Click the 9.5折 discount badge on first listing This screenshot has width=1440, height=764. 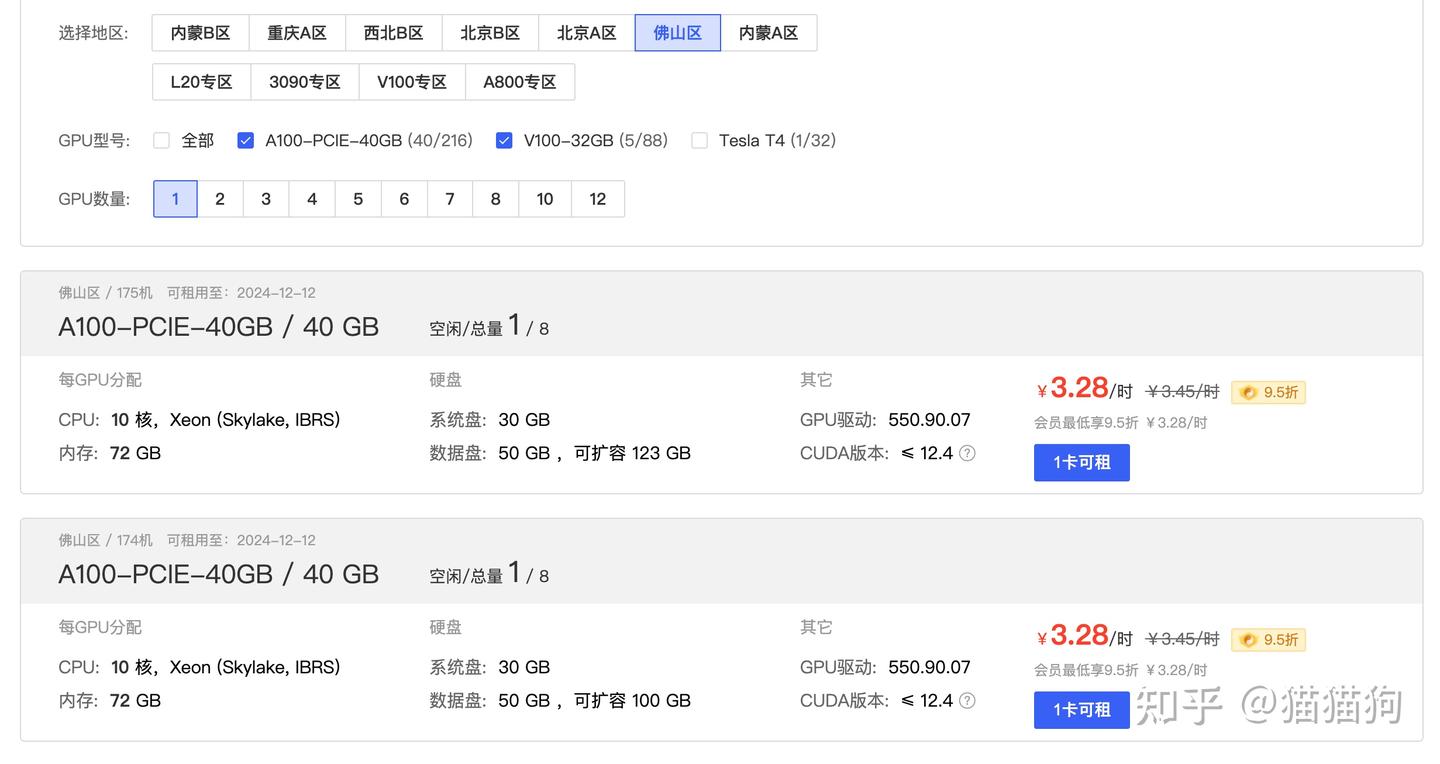coord(1268,392)
